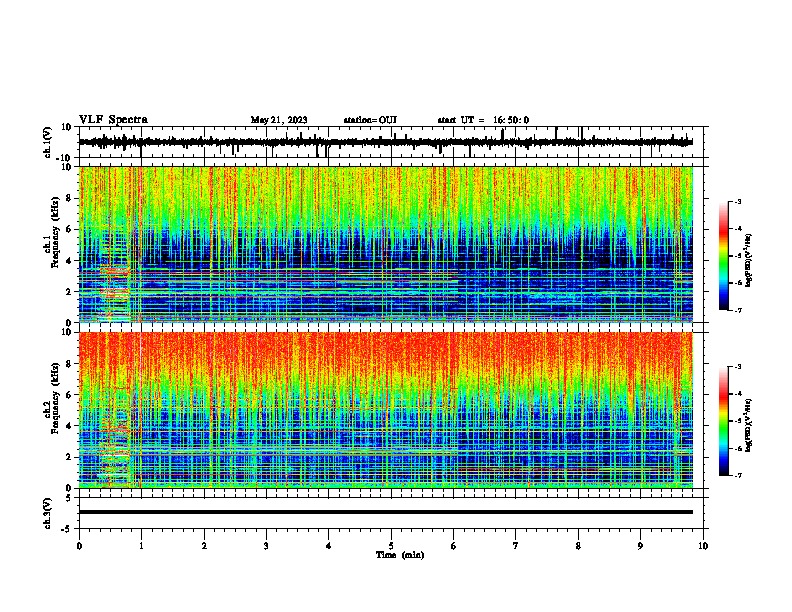Screen dimensions: 792x612
Task: Click time axis tick label "8"
Action: point(578,546)
